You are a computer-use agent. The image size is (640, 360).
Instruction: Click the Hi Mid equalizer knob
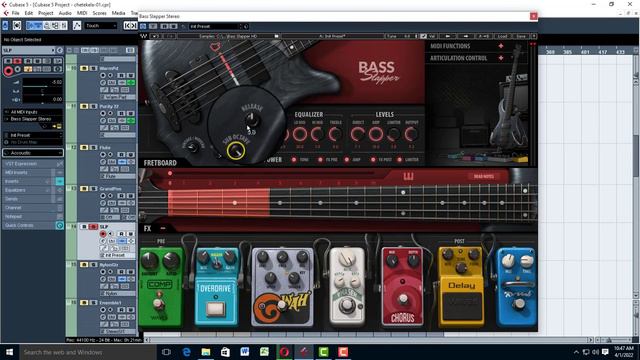click(317, 134)
